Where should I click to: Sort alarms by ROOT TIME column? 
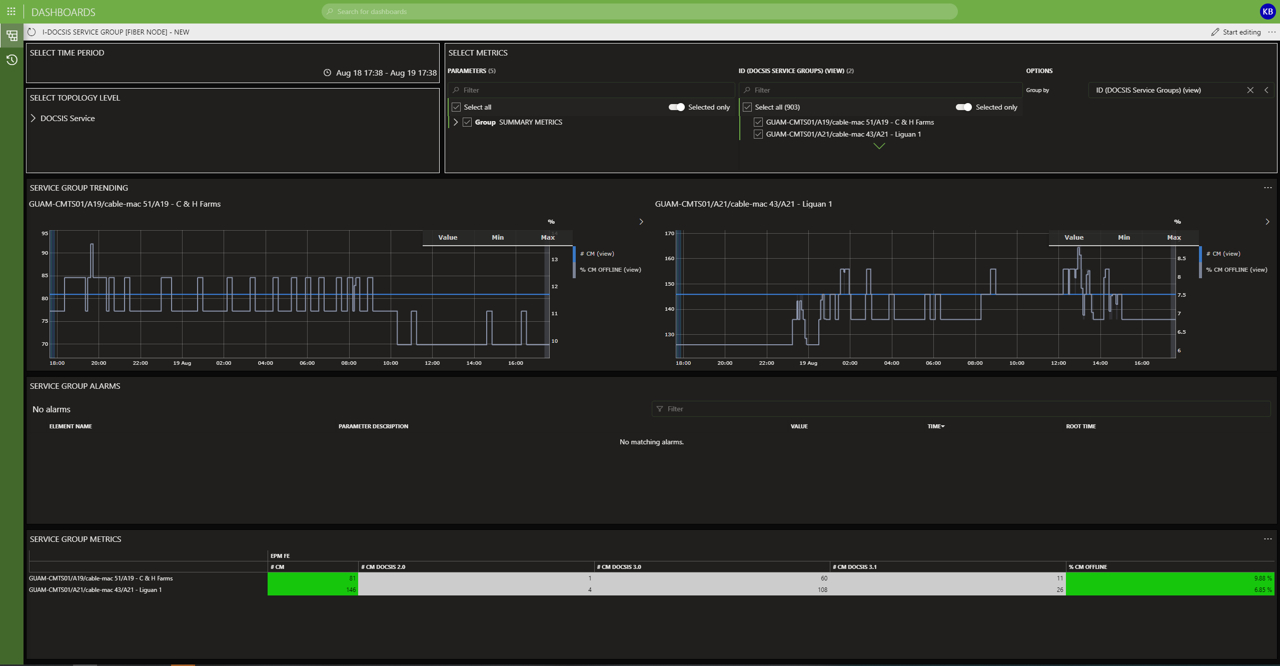click(x=1081, y=427)
